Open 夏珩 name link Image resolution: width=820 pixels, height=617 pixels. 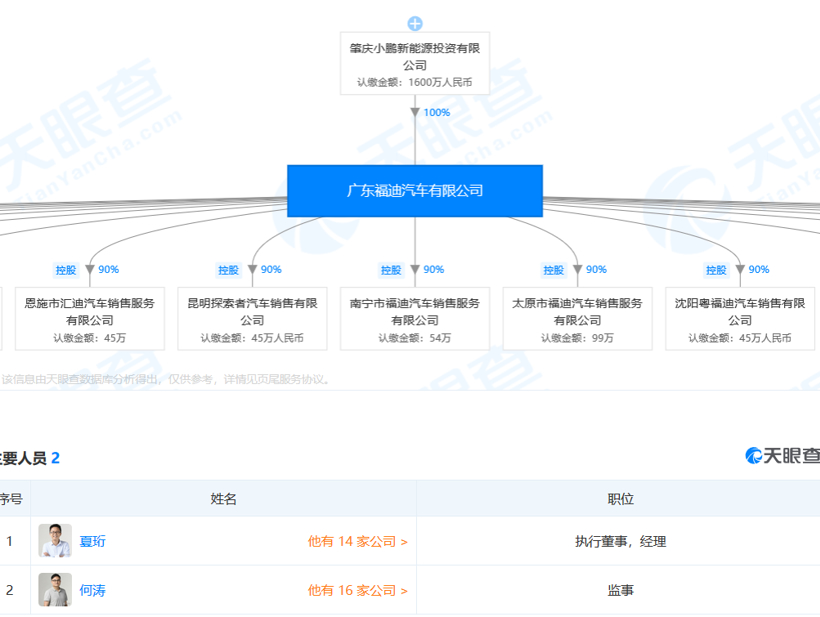click(x=92, y=541)
